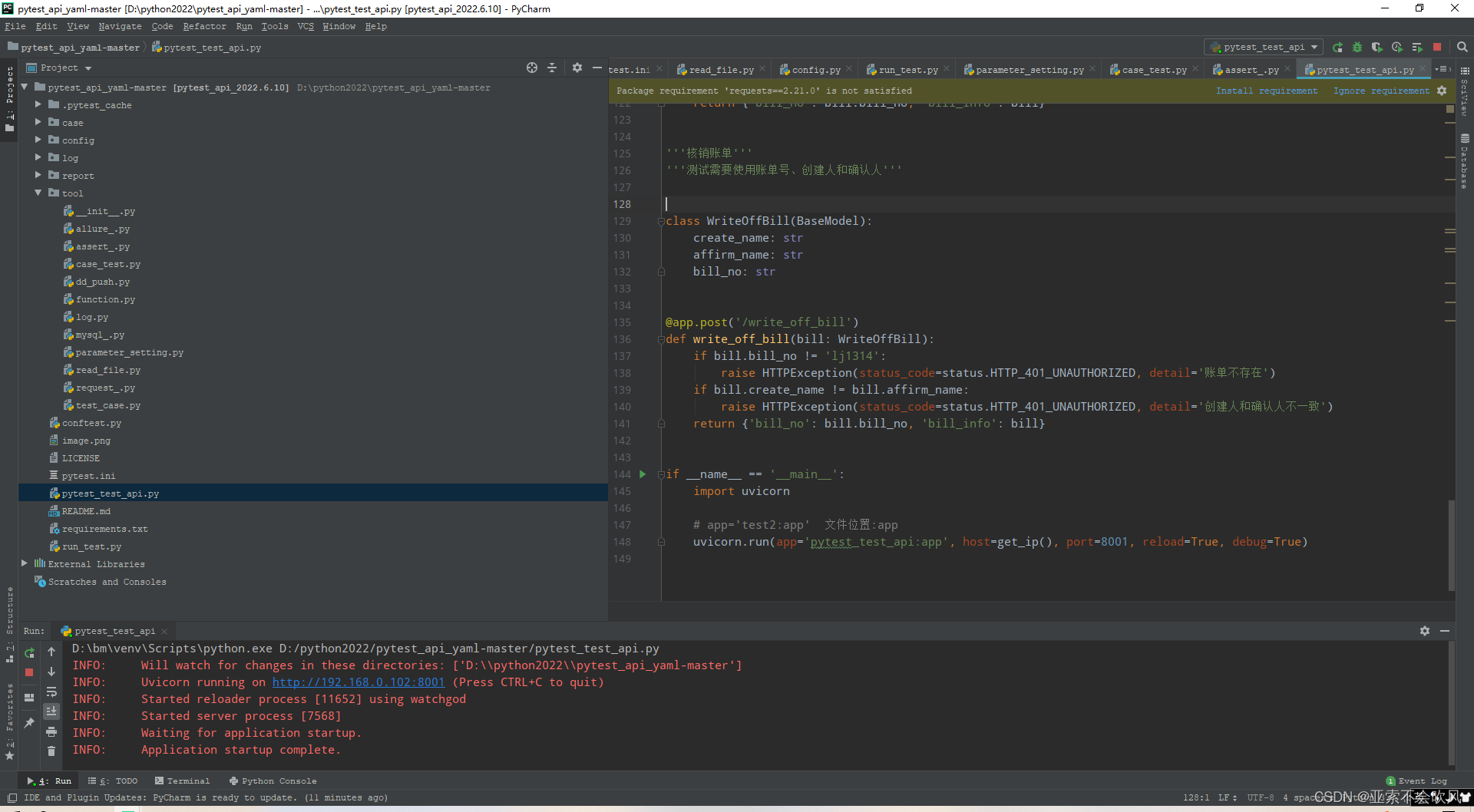
Task: Click the LF line separator widget
Action: click(1226, 798)
